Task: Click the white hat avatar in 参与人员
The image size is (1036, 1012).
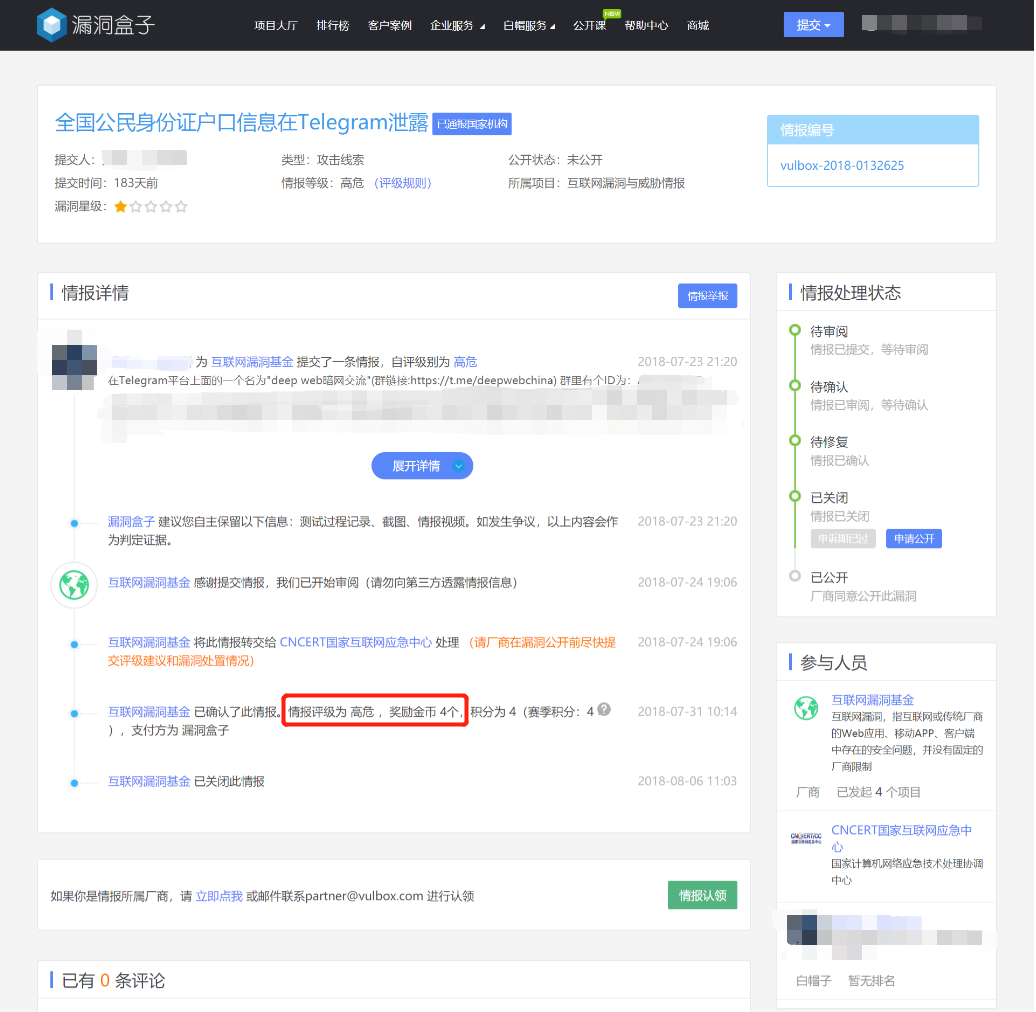Action: click(x=802, y=930)
